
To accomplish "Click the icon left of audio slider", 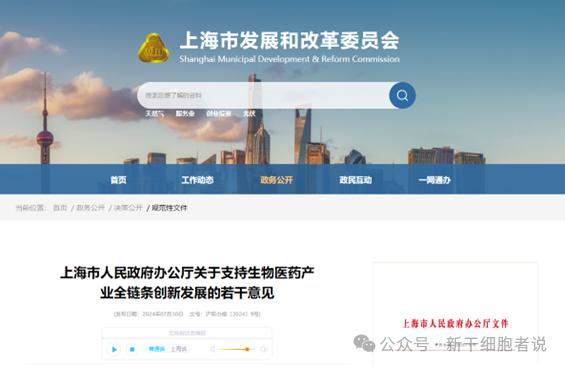I will tap(213, 349).
